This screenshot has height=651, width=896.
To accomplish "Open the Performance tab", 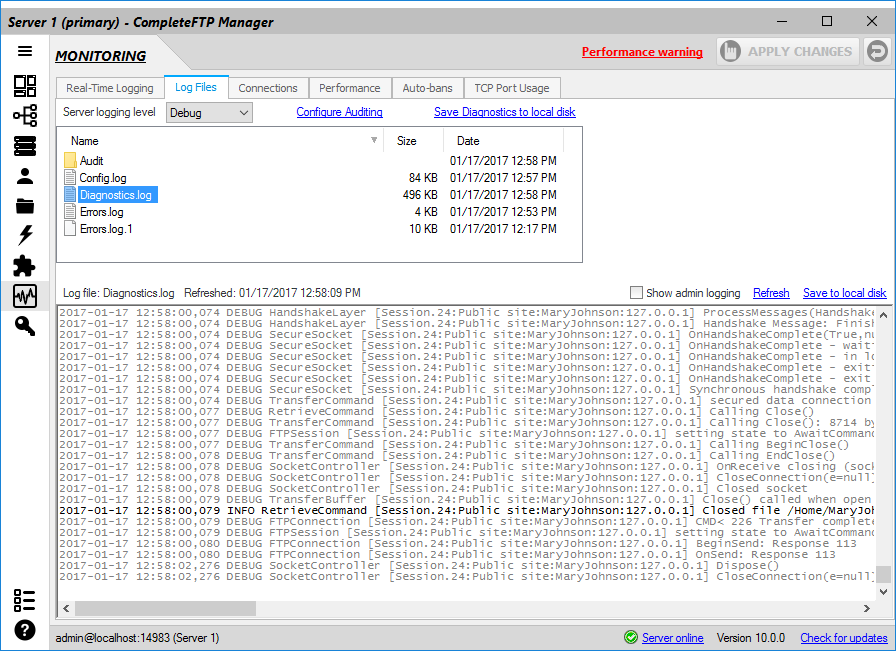I will coord(350,88).
